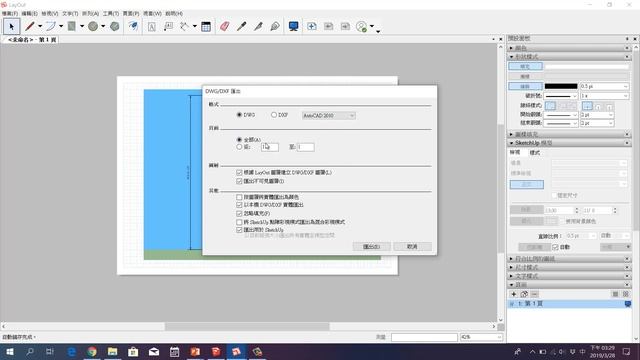Toggle the ignore fills (F) checkbox
The width and height of the screenshot is (640, 360).
tap(239, 213)
